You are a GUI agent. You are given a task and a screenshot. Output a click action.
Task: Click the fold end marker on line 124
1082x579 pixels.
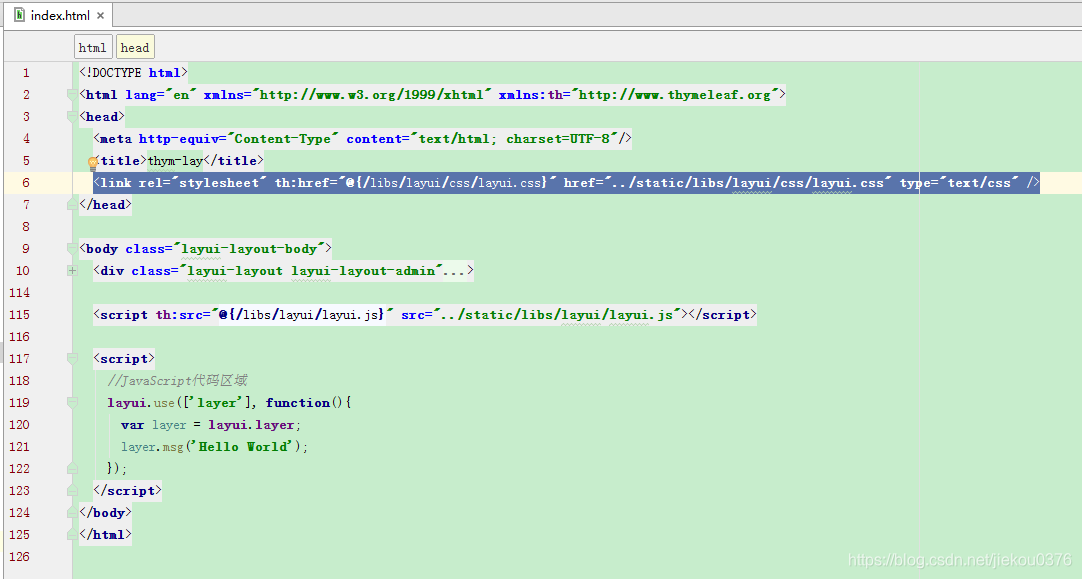pos(72,513)
